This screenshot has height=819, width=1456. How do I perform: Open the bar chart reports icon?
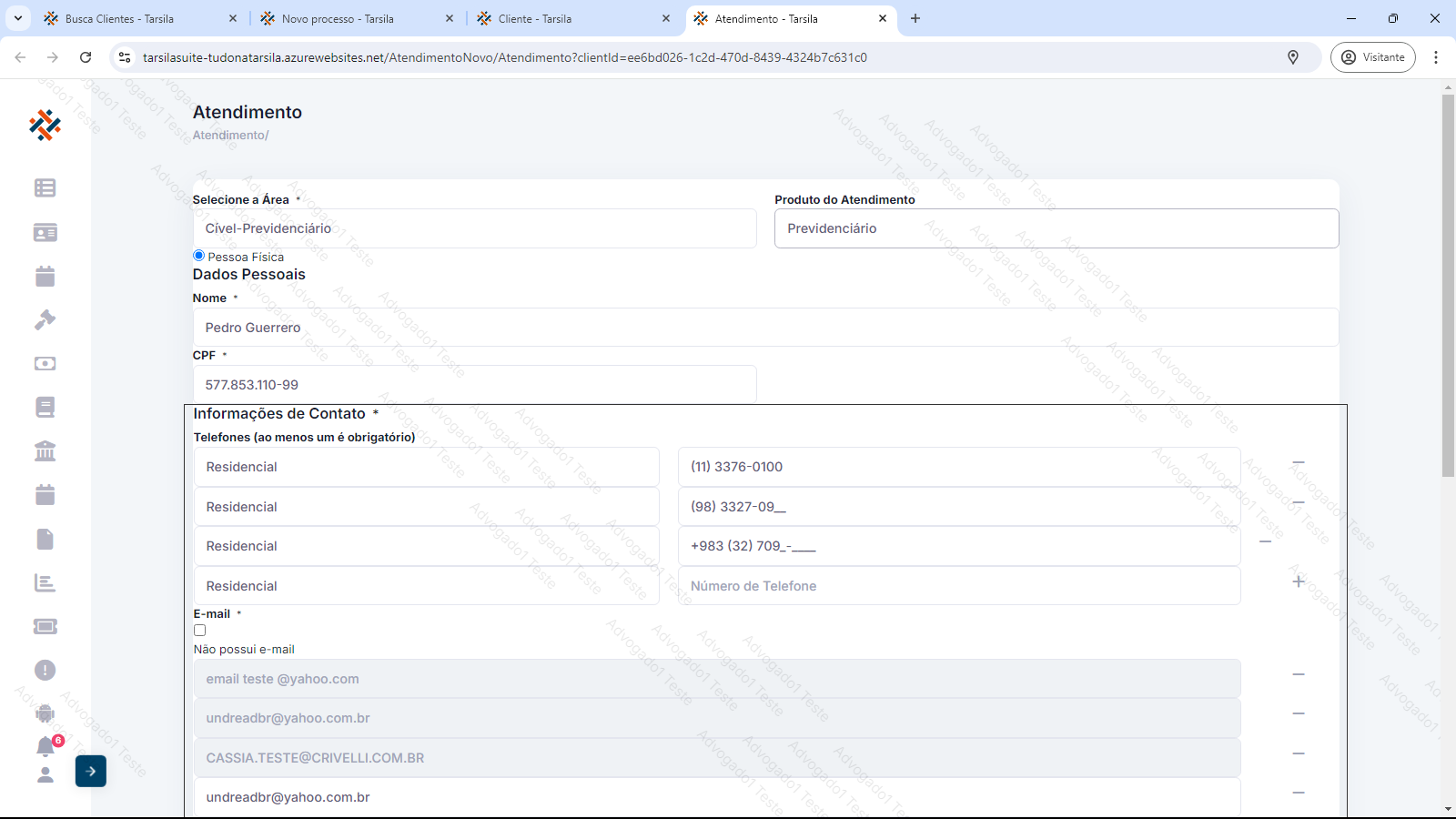point(45,583)
